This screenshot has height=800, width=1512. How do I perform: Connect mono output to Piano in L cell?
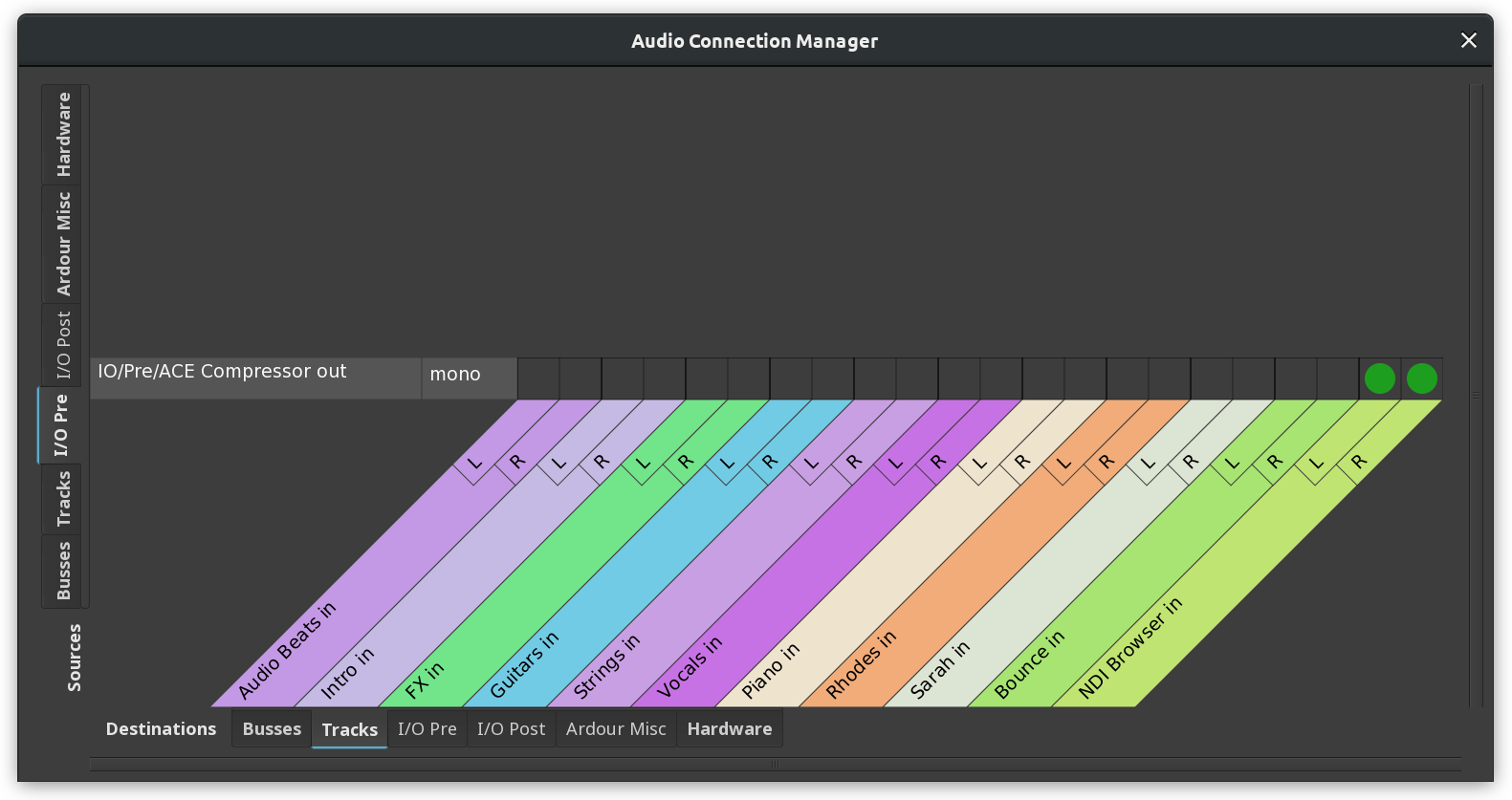1043,378
